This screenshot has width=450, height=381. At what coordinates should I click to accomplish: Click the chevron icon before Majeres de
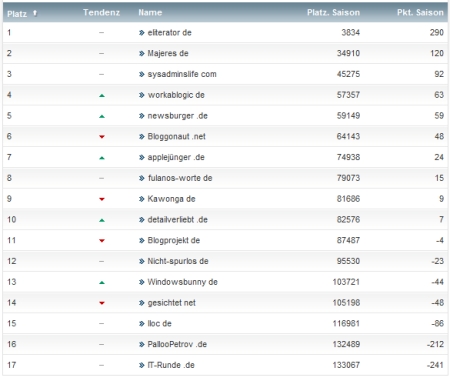click(142, 53)
